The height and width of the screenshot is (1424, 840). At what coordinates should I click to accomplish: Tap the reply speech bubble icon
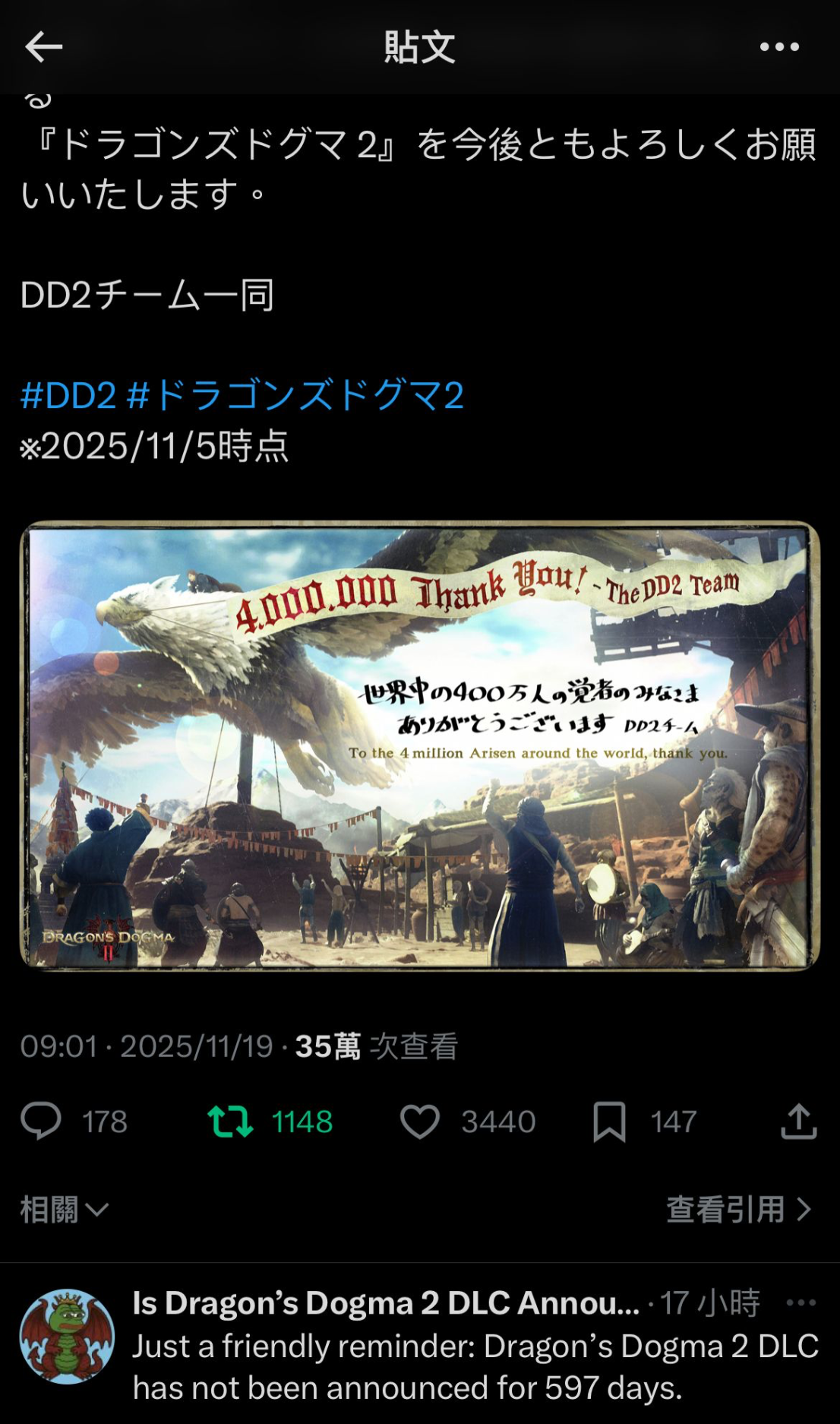[x=41, y=1122]
